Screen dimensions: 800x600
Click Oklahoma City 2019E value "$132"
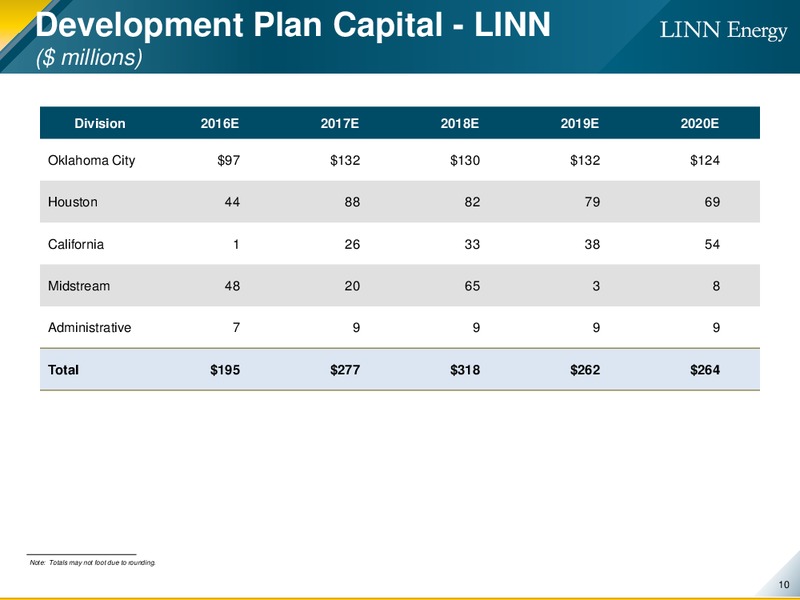point(585,161)
